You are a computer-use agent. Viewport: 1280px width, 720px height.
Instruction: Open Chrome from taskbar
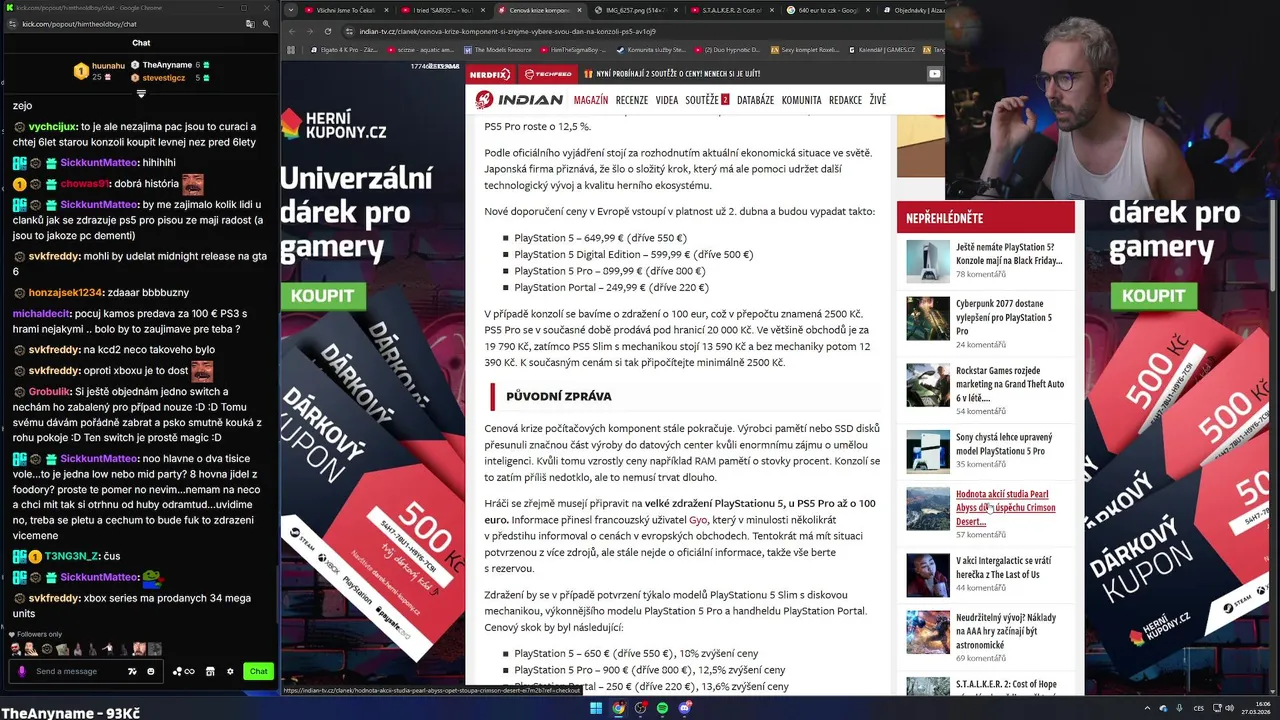pos(619,708)
